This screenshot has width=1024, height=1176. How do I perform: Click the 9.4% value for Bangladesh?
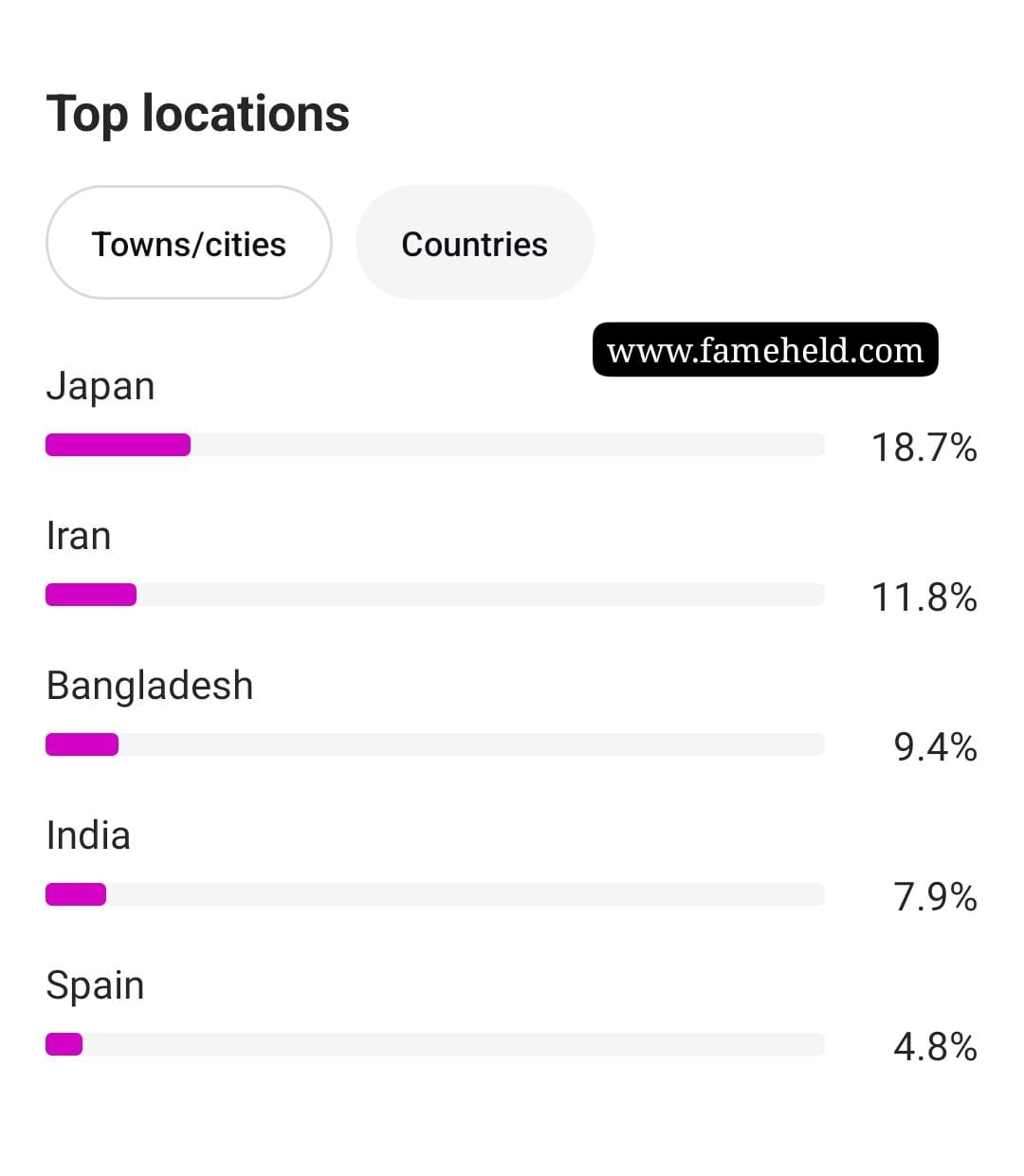[935, 746]
